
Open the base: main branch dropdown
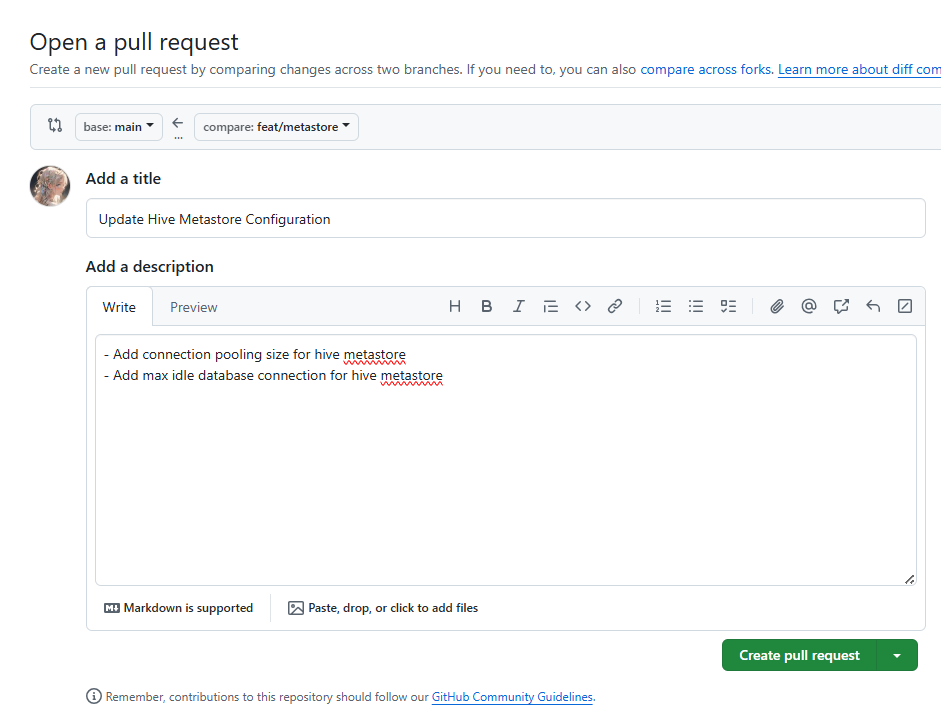[118, 127]
